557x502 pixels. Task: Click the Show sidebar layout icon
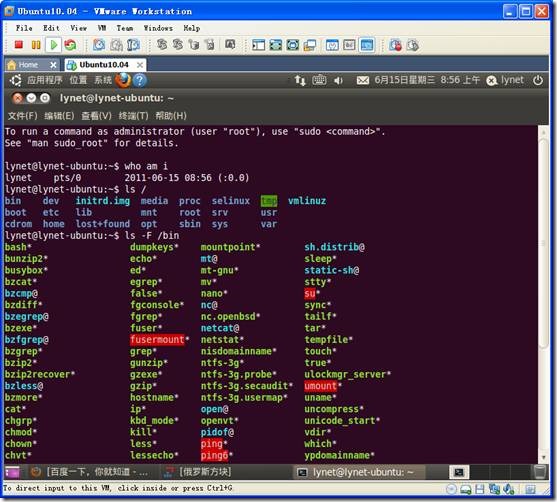(x=258, y=45)
